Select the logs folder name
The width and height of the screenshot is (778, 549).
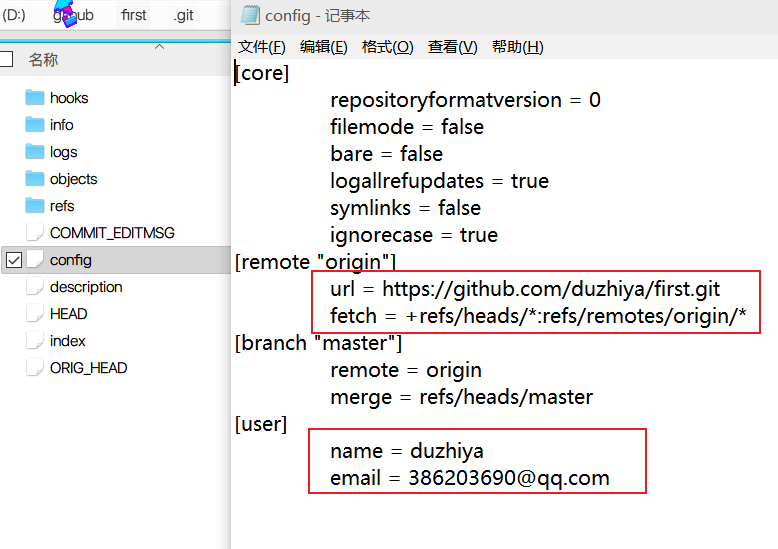(64, 152)
